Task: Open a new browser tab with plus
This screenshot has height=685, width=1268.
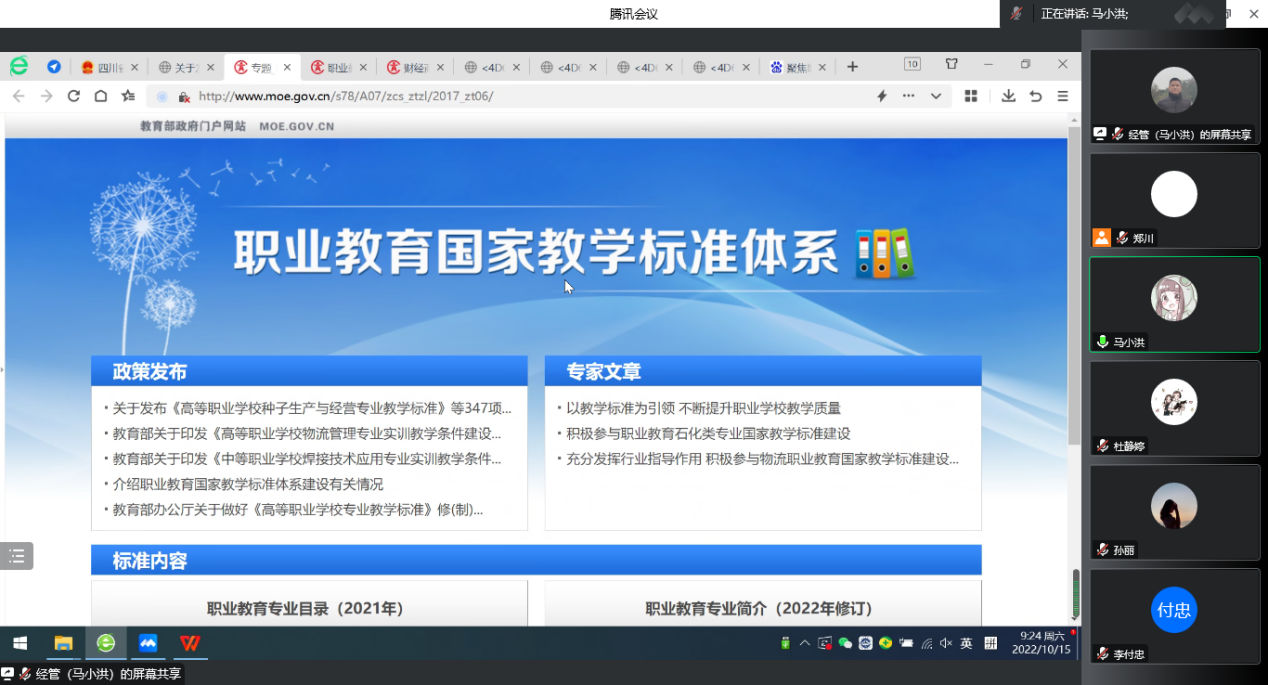Action: click(852, 67)
